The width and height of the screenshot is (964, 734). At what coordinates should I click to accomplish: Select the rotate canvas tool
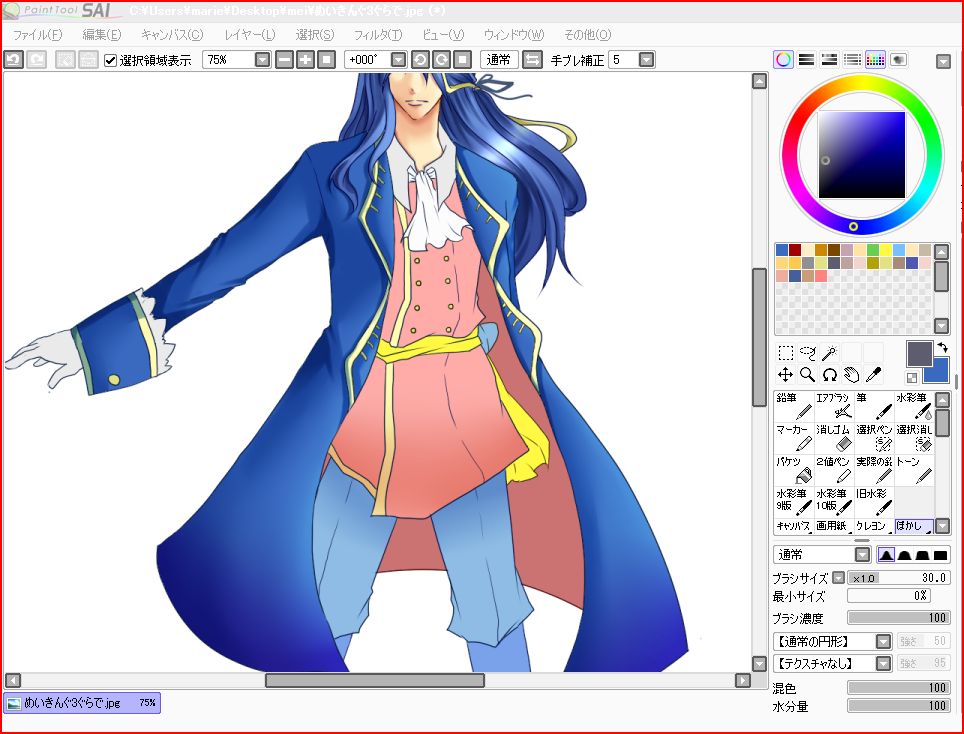(830, 374)
